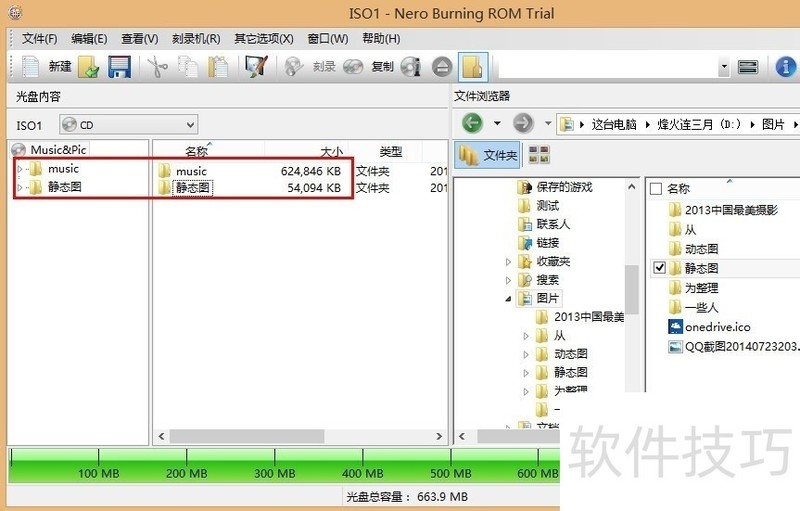Toggle the select-all 名称 checkbox

(x=656, y=189)
